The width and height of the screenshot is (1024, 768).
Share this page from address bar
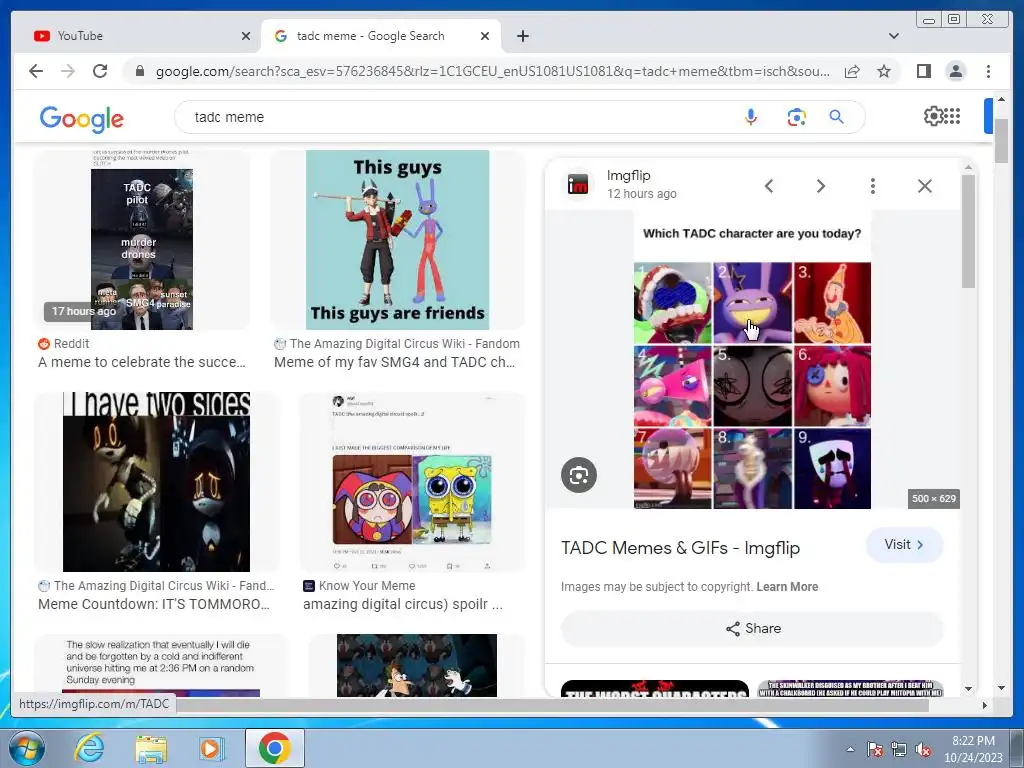tap(852, 71)
